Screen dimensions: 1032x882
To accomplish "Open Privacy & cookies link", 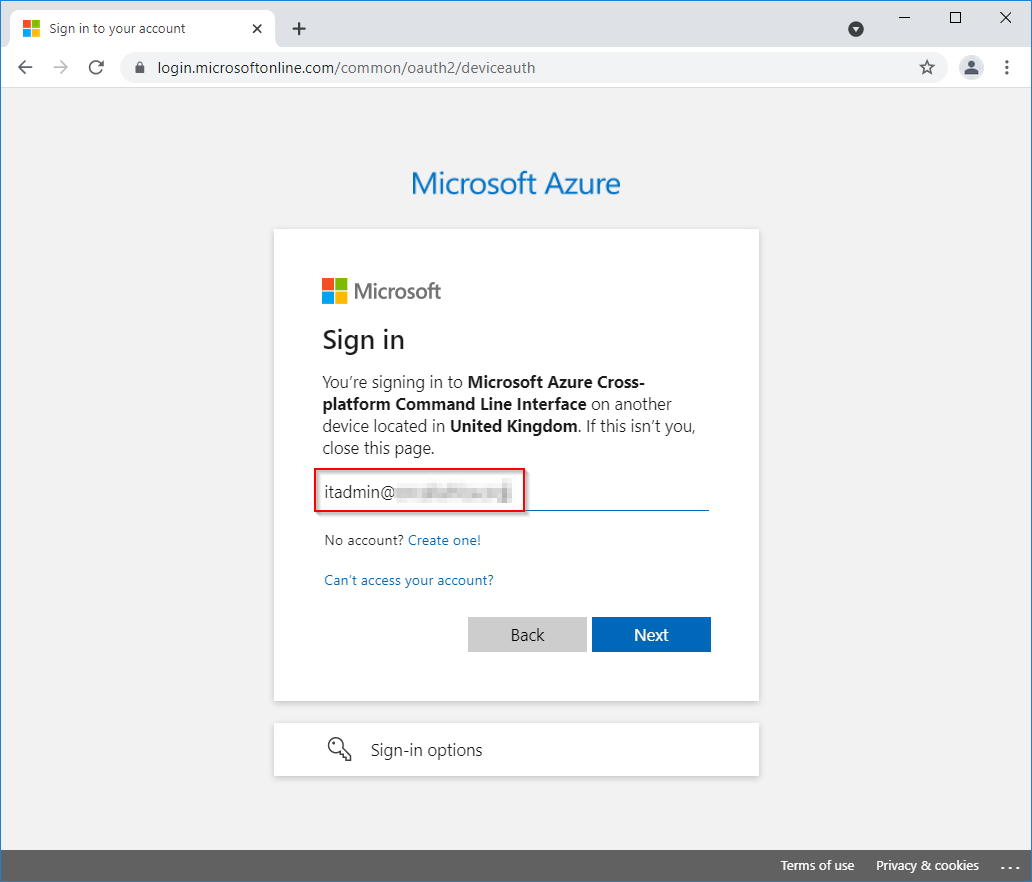I will tap(927, 866).
